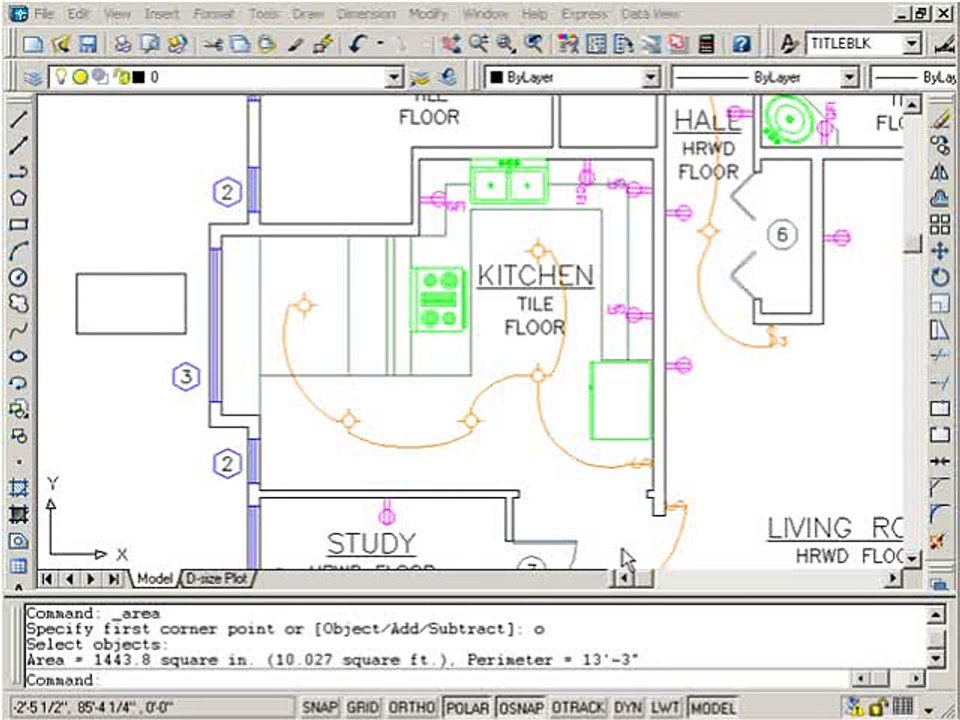Image resolution: width=960 pixels, height=720 pixels.
Task: Activate the Pan realtime icon
Action: (x=452, y=44)
